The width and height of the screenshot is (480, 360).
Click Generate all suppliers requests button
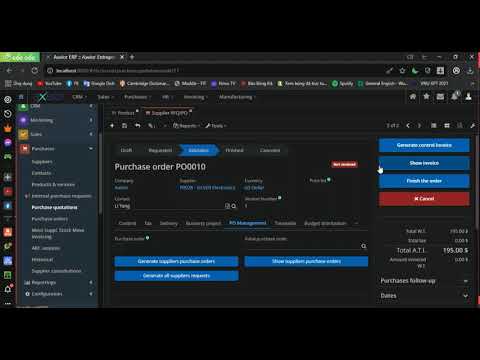click(176, 276)
